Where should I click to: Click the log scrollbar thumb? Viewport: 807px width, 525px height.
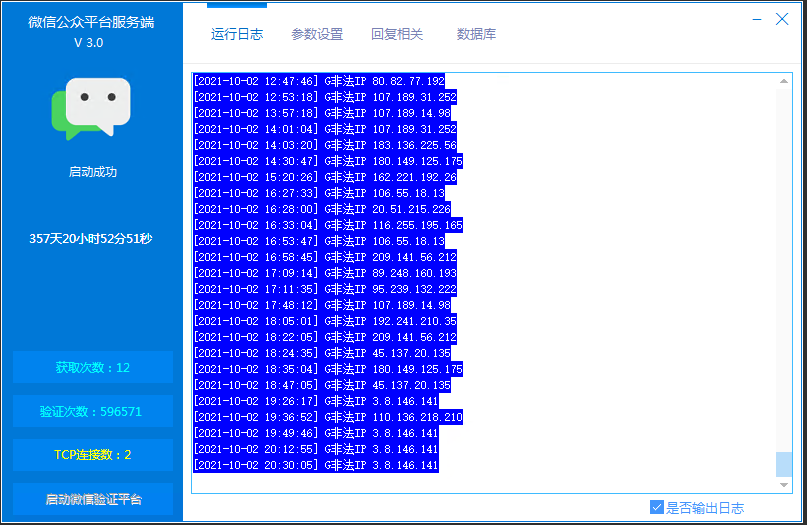point(783,464)
